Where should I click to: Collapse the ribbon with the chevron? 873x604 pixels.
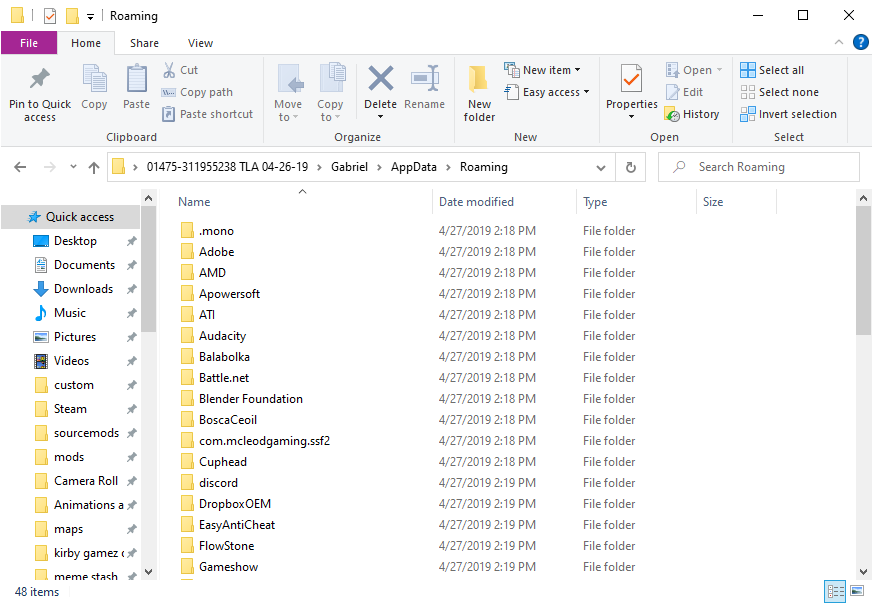click(838, 42)
